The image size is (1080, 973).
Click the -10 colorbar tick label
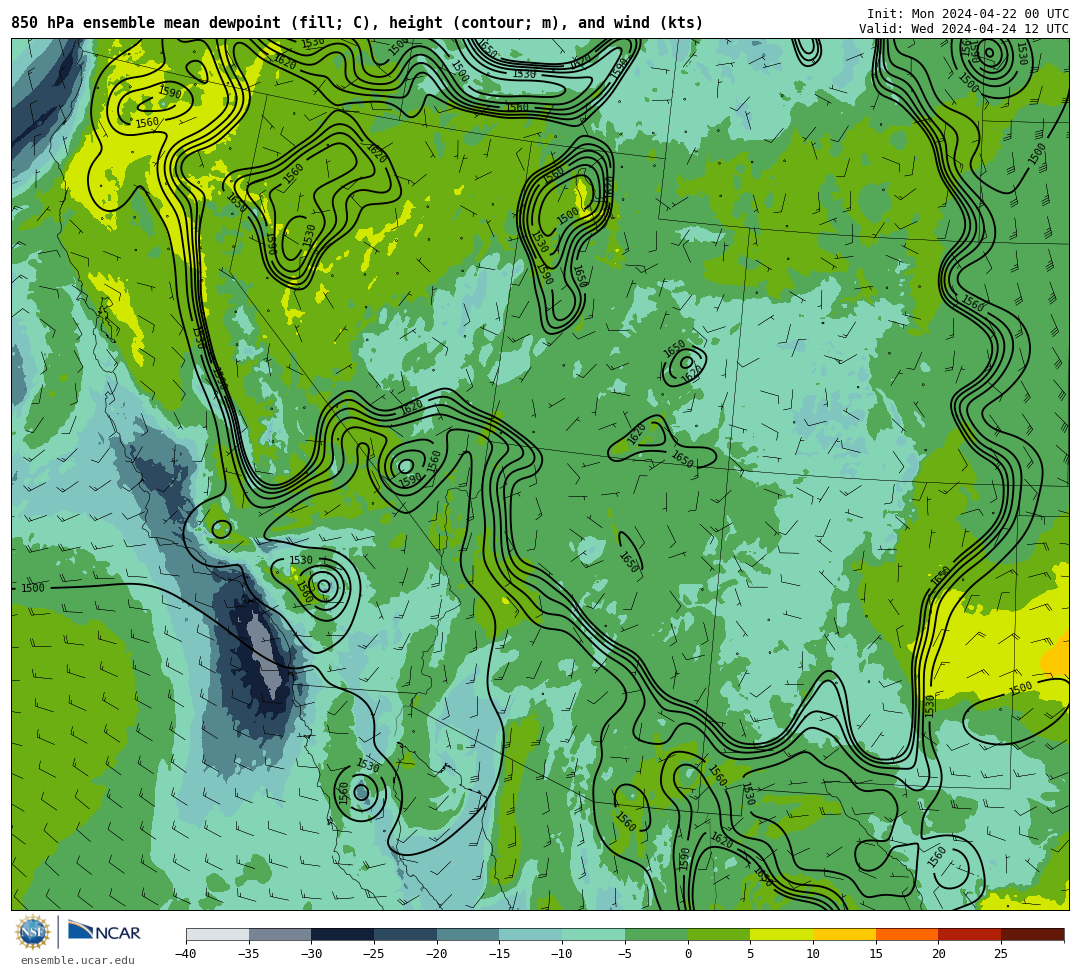tap(562, 954)
